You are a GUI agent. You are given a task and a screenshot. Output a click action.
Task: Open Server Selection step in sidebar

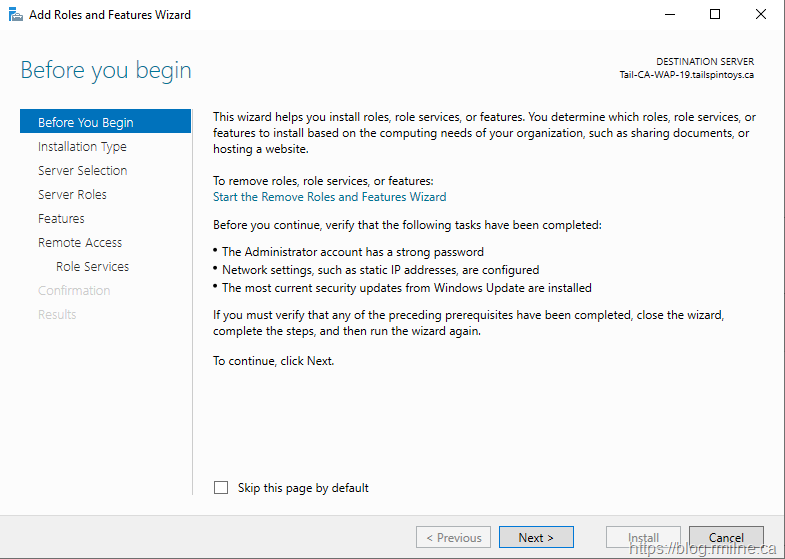coord(82,171)
